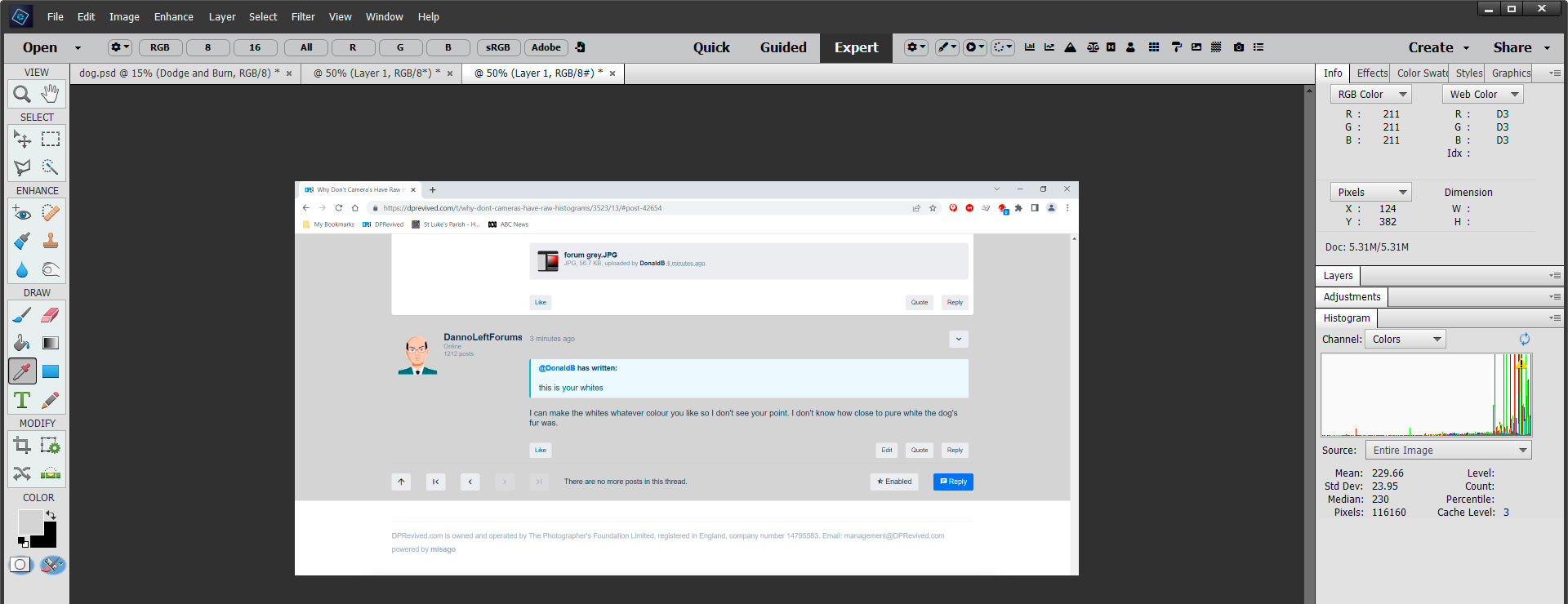Select the Crop tool
This screenshot has width=1568, height=604.
[22, 446]
